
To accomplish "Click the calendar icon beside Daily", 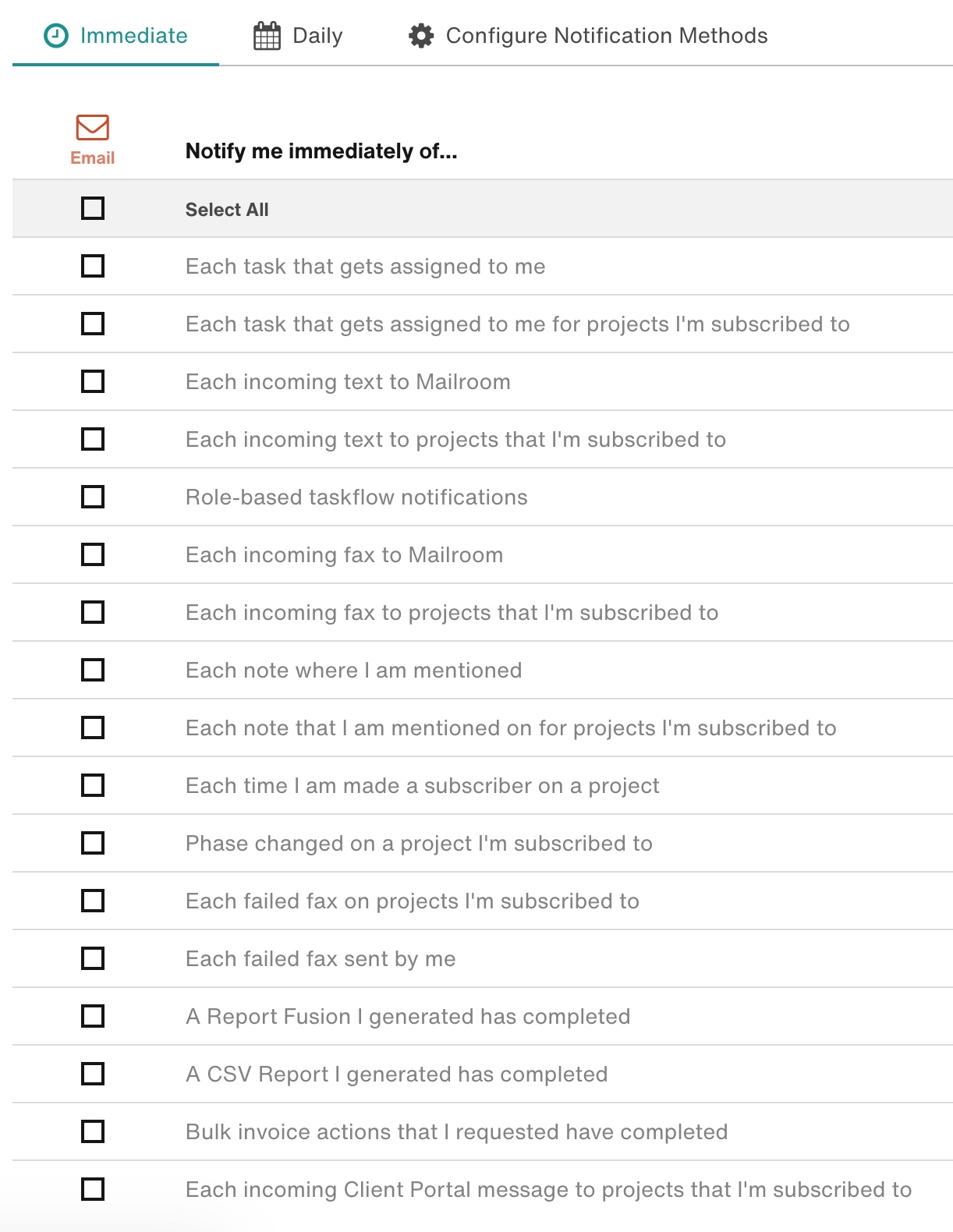I will tap(267, 36).
